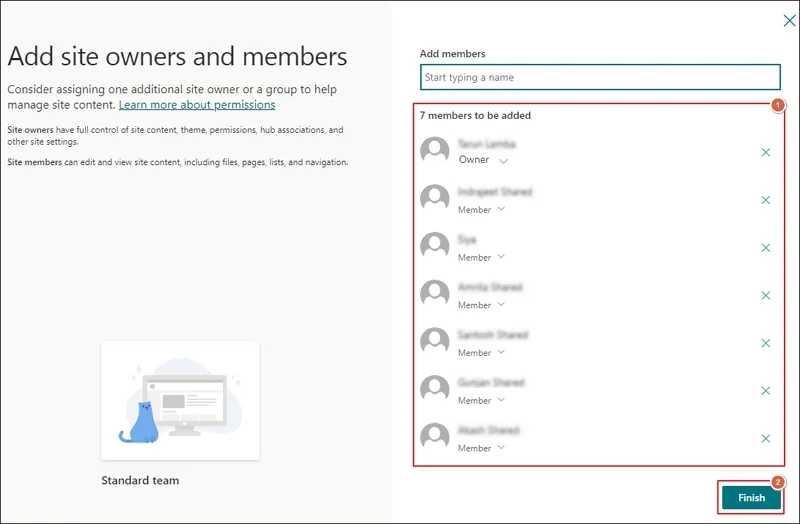Viewport: 800px width, 524px height.
Task: Click the avatar of third person, Siya
Action: (x=435, y=246)
